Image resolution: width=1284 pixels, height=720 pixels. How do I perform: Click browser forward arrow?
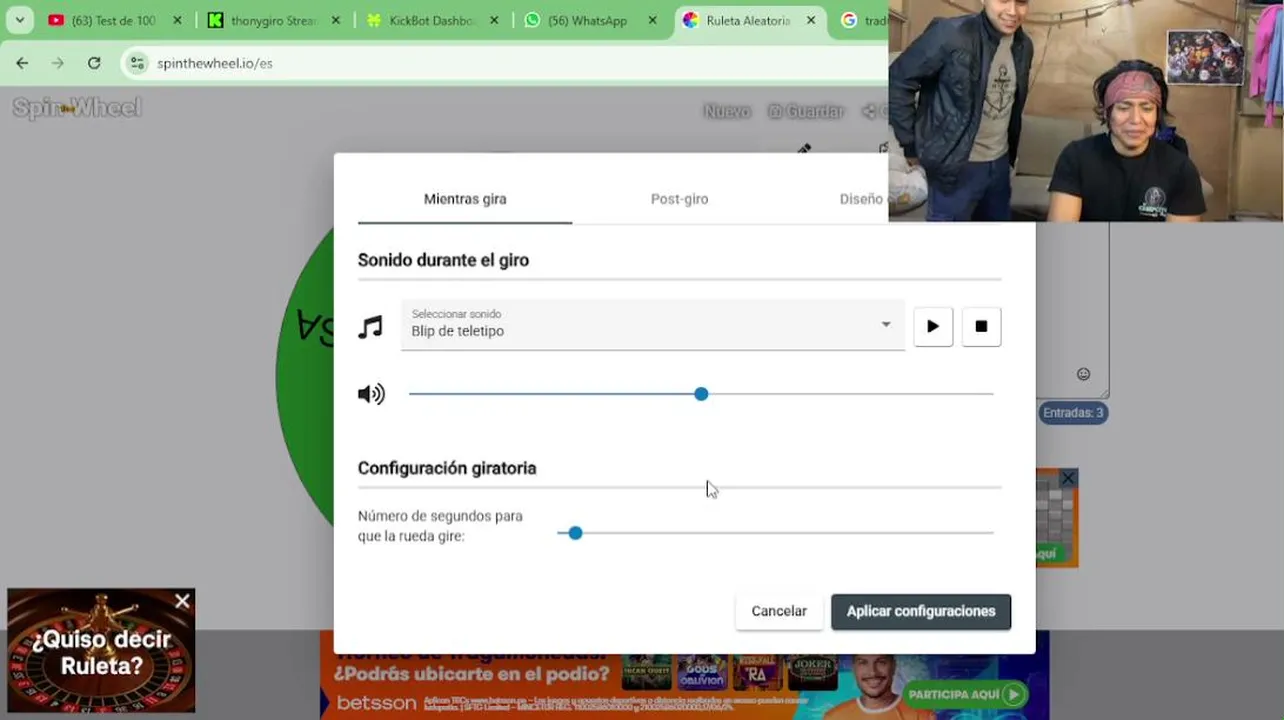(x=58, y=63)
